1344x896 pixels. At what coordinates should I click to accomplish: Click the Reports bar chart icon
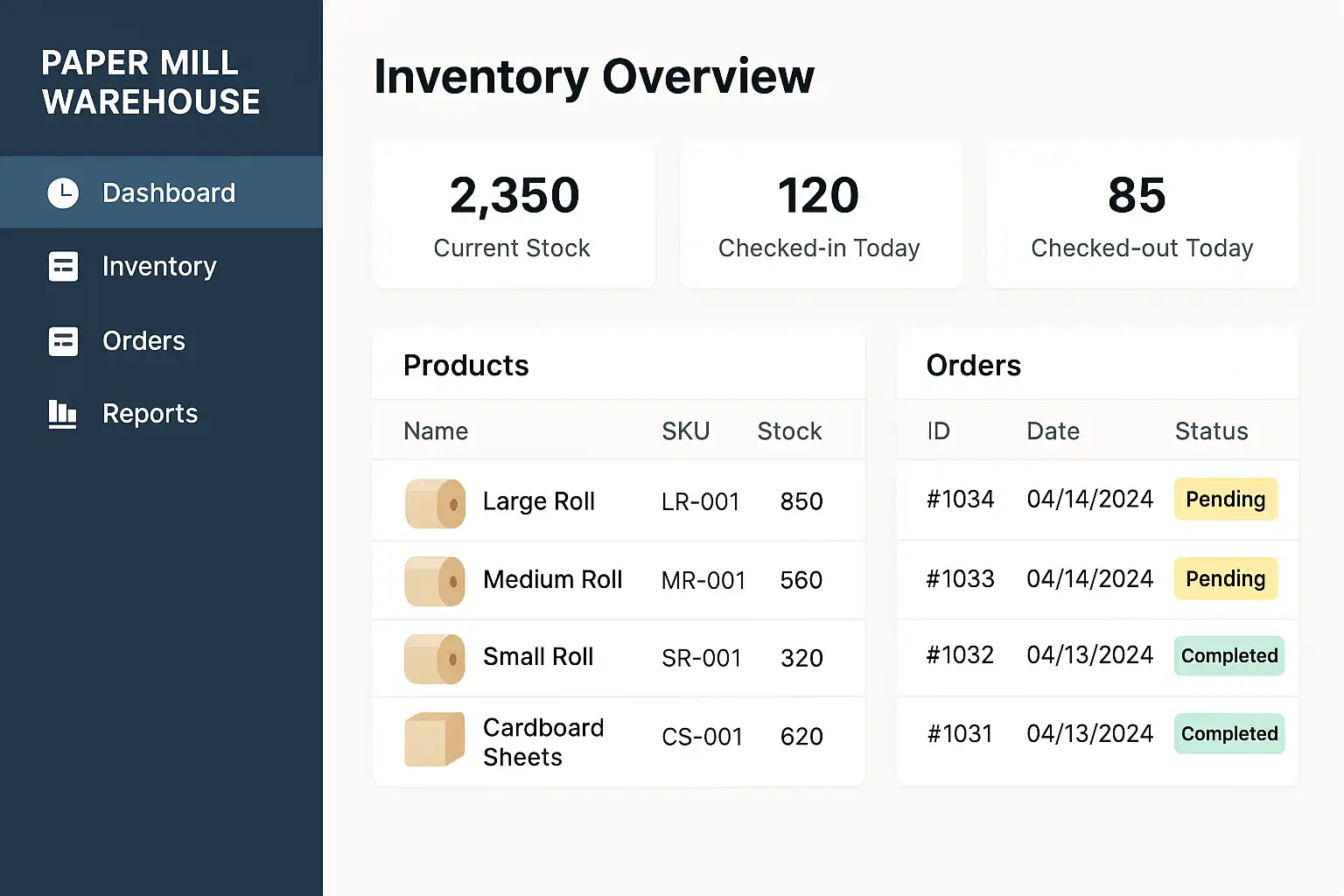[62, 414]
